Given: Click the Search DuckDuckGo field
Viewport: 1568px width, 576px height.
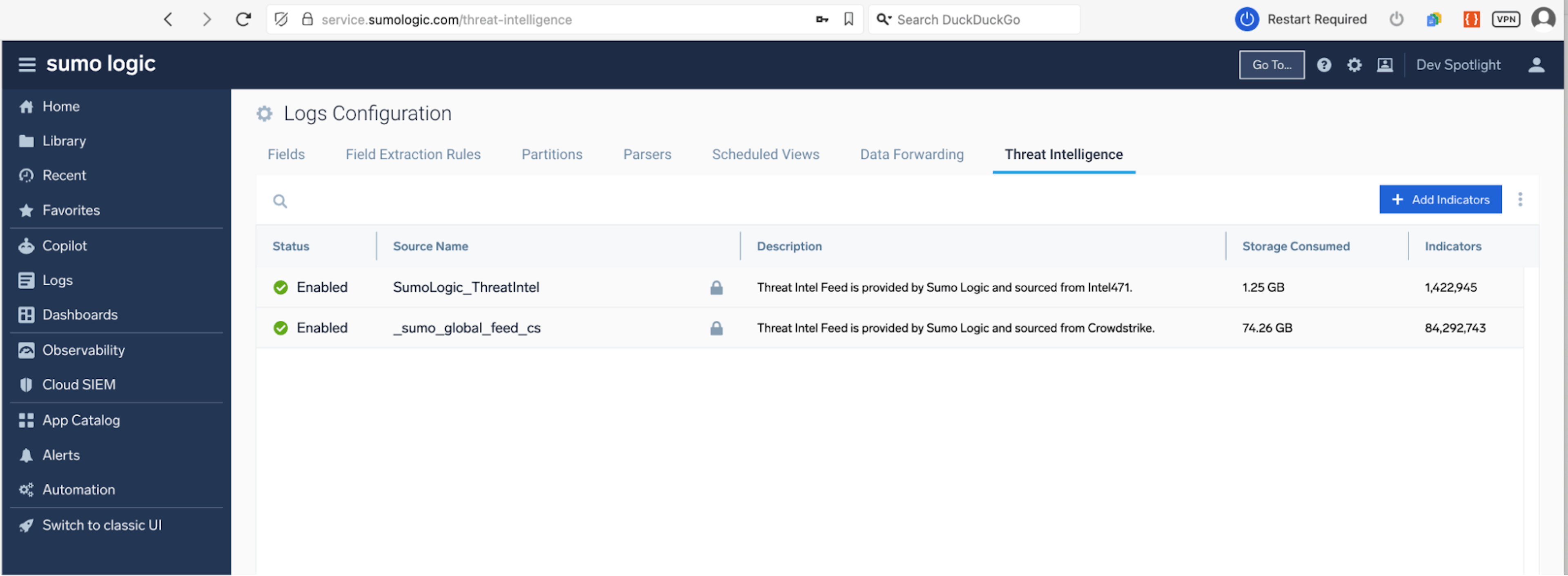Looking at the screenshot, I should [x=974, y=20].
